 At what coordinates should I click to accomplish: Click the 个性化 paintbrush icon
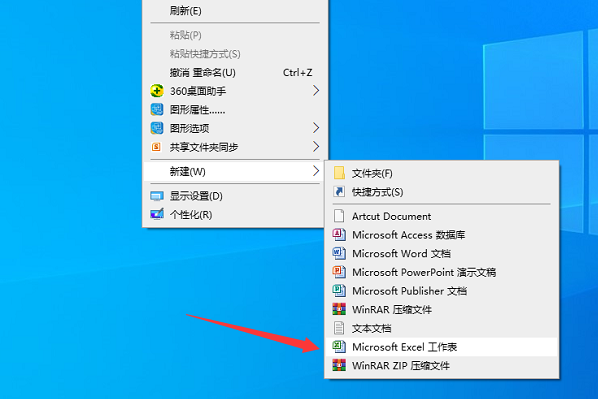[x=157, y=214]
